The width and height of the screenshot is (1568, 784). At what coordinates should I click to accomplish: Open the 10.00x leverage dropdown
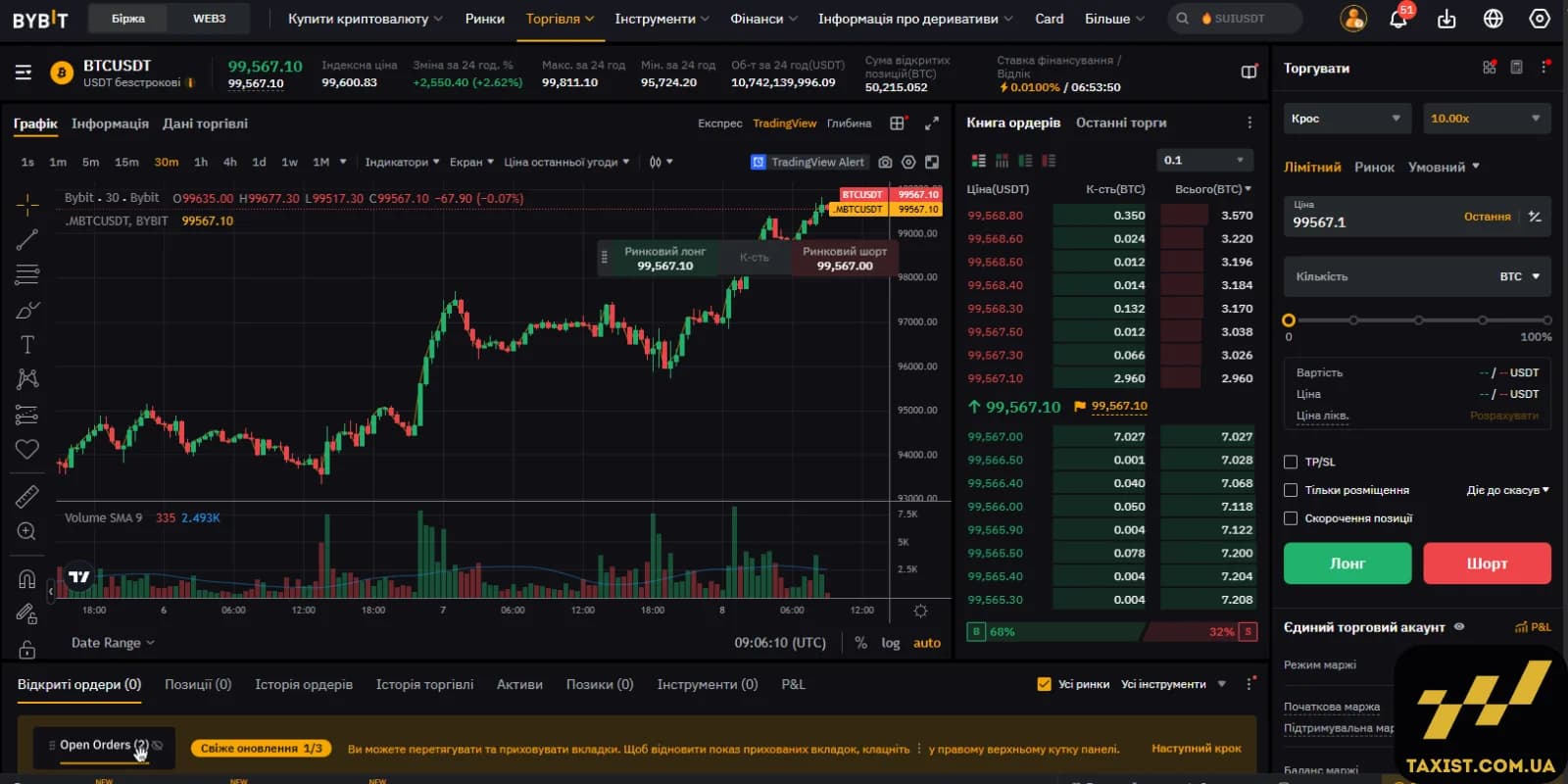point(1487,119)
